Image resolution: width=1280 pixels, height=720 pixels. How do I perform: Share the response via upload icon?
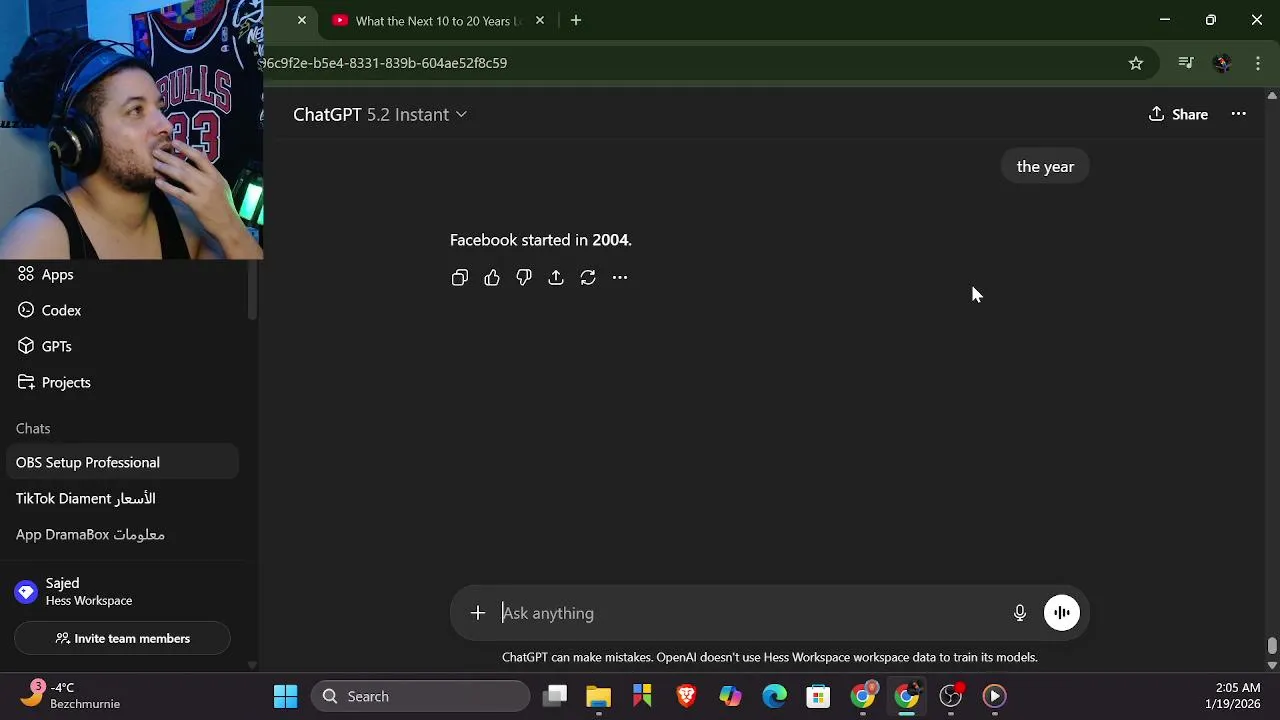tap(556, 278)
